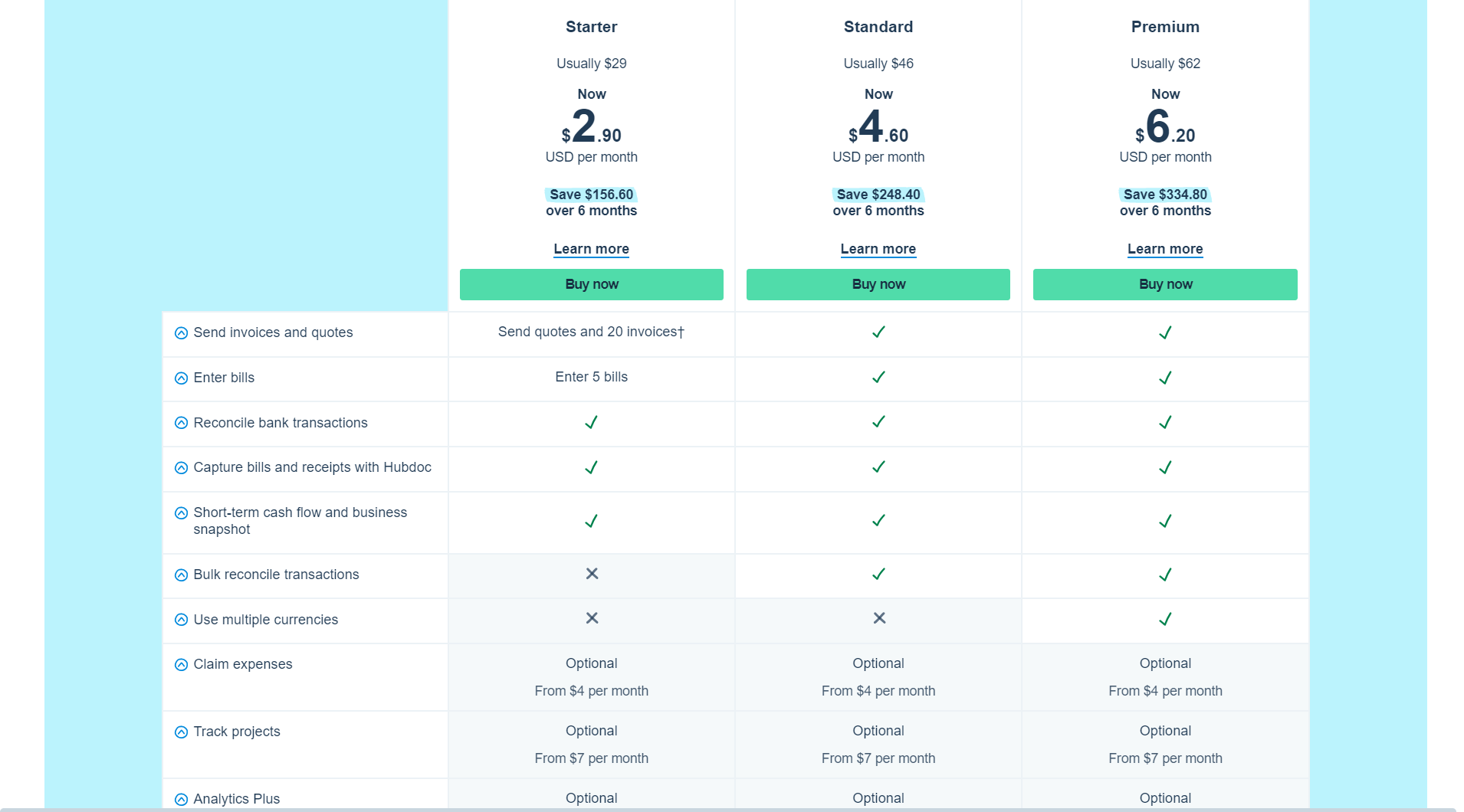Viewport: 1464px width, 812px height.
Task: Click the chevron icon beside 'Enter bills'
Action: click(181, 378)
